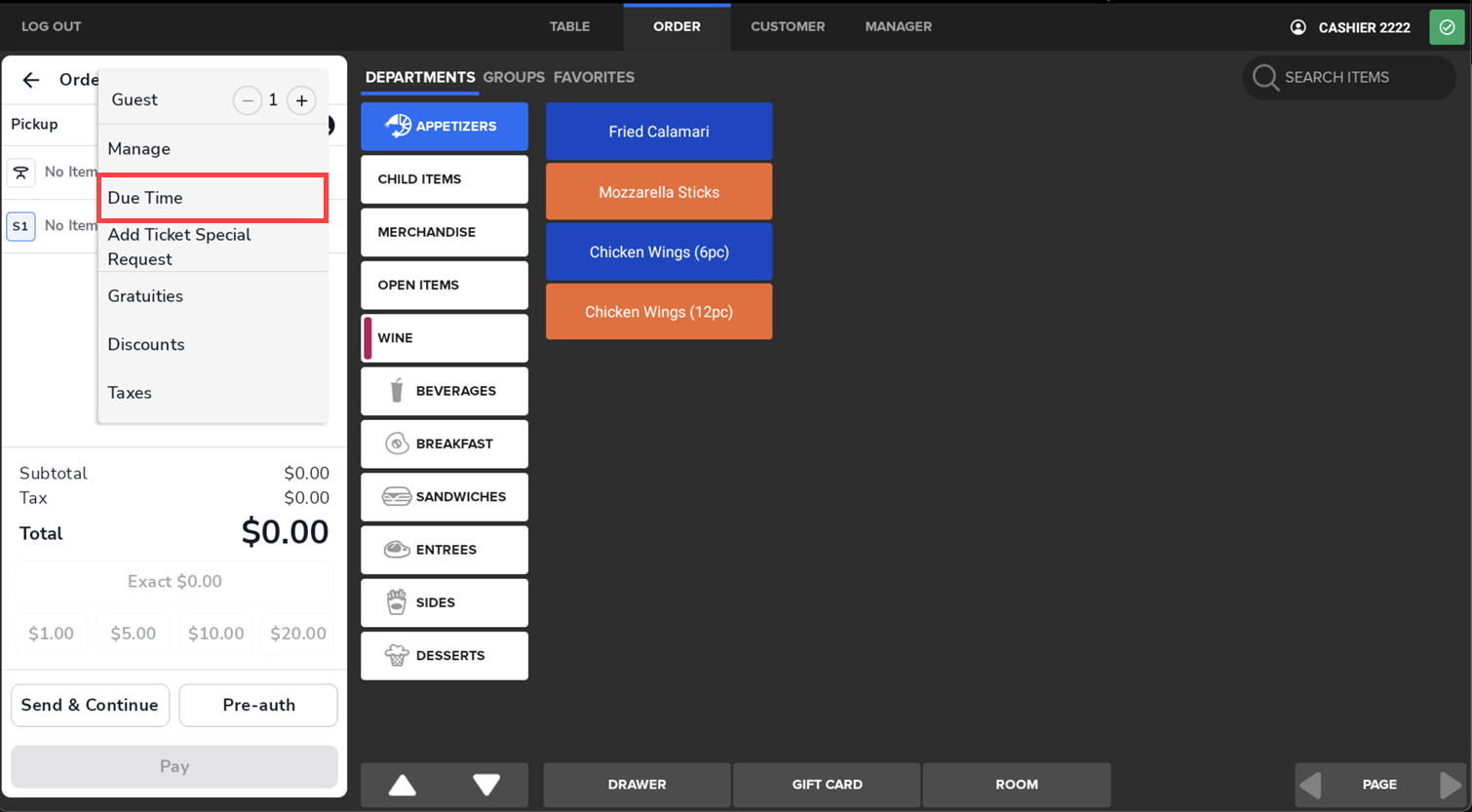Click the Send & Continue button
The width and height of the screenshot is (1472, 812).
pos(90,705)
